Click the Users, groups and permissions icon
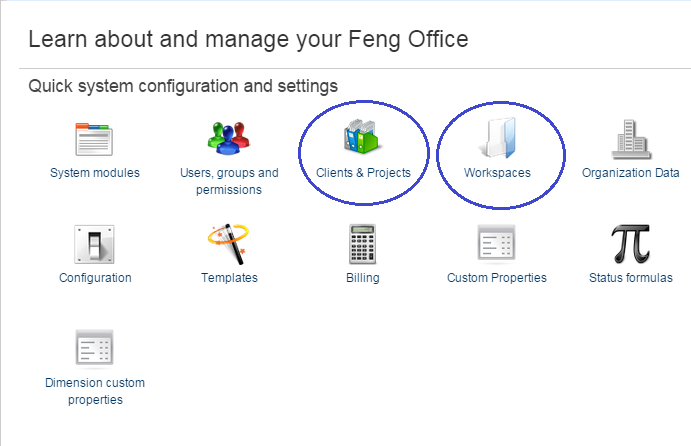Screen dimensions: 691x446 (x=229, y=138)
